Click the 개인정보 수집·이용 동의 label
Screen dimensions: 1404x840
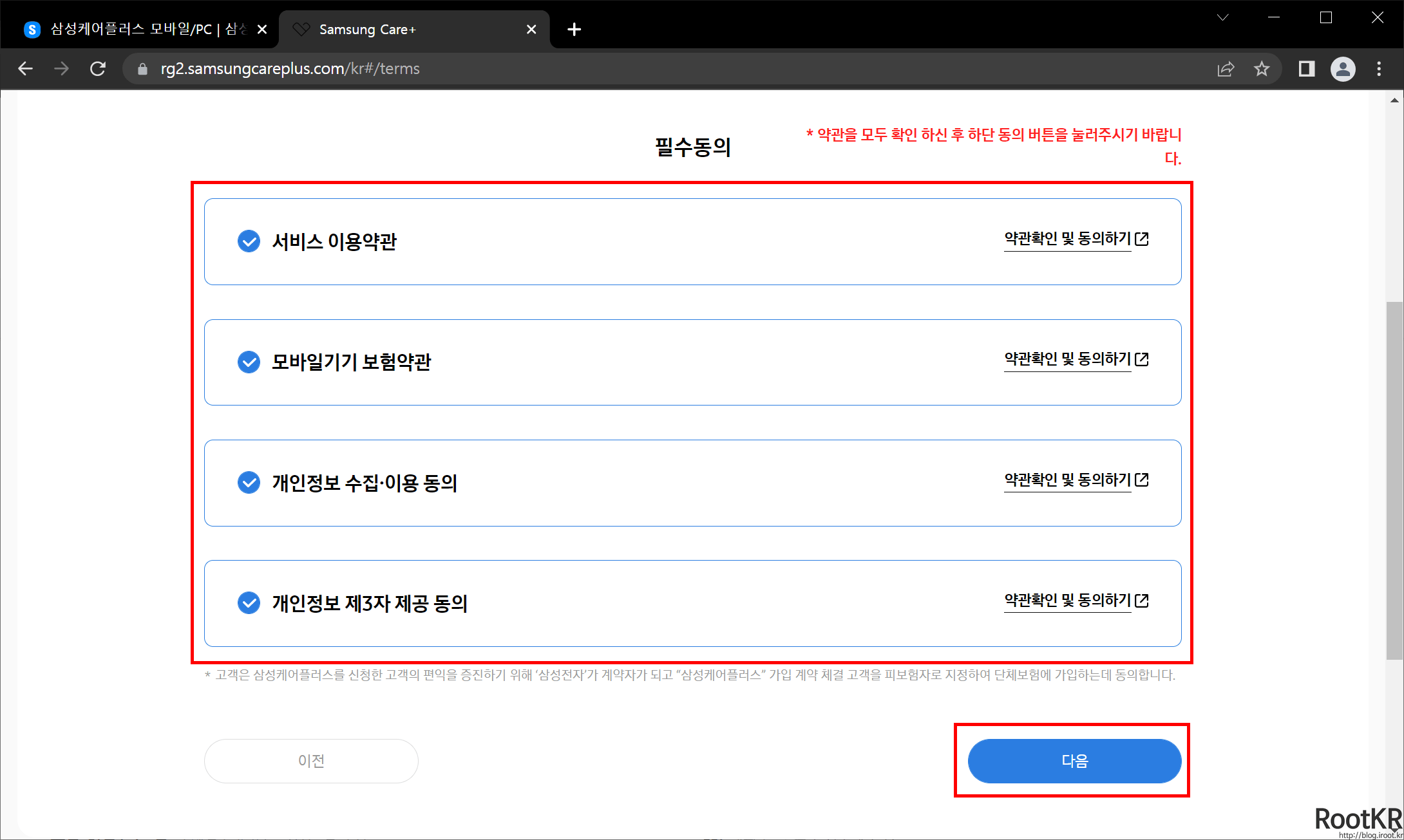click(365, 483)
